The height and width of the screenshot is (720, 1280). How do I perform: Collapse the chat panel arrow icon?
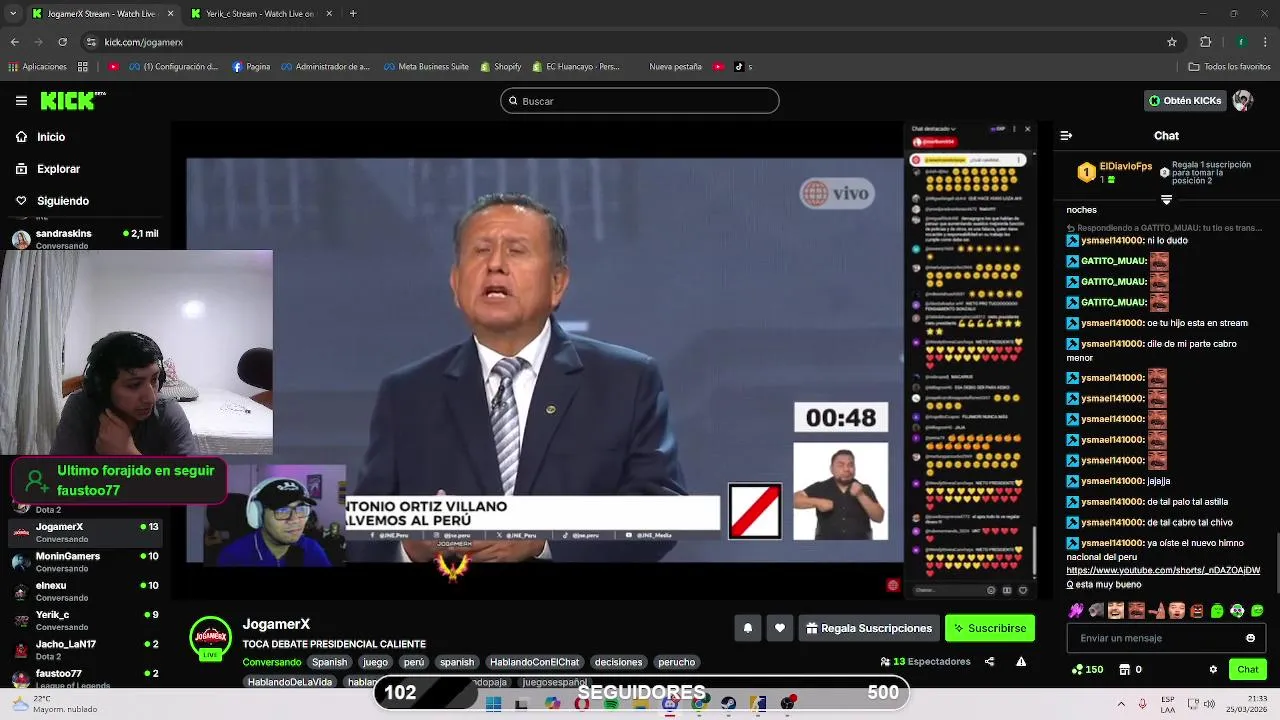tap(1066, 136)
